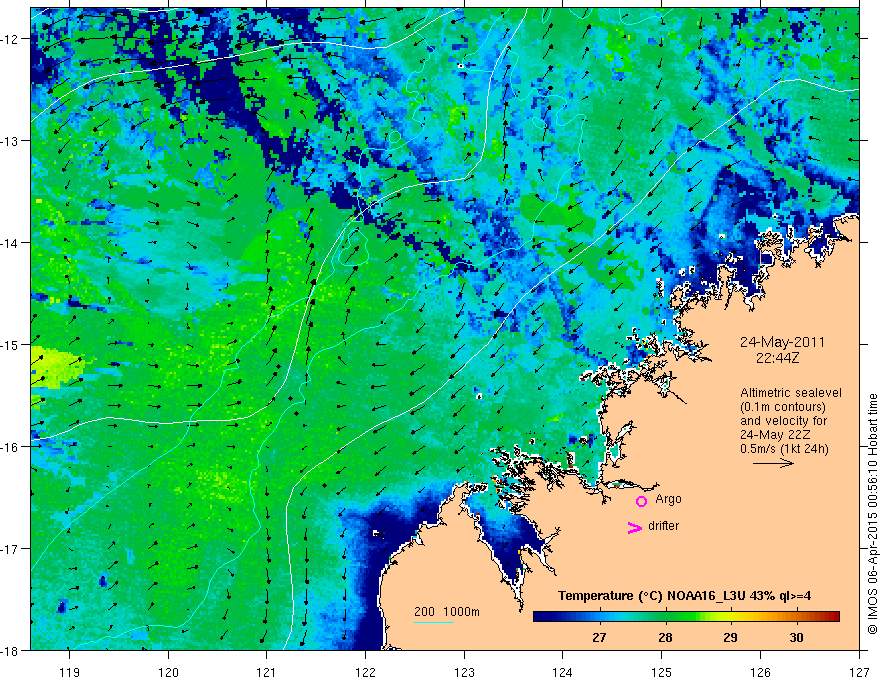
Task: Click latitude axis label '-18'
Action: point(10,651)
